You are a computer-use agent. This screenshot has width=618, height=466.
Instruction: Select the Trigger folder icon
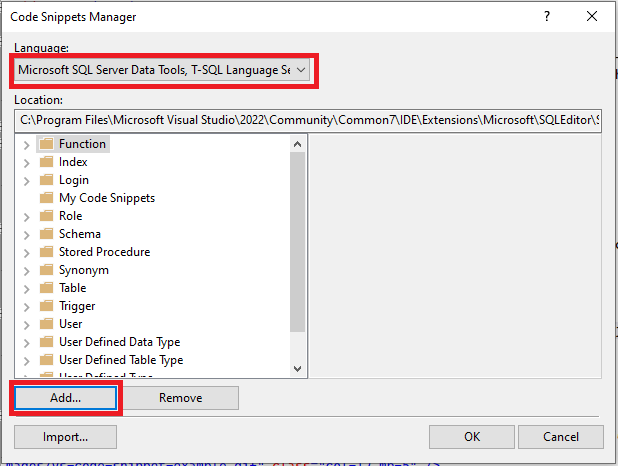click(47, 306)
